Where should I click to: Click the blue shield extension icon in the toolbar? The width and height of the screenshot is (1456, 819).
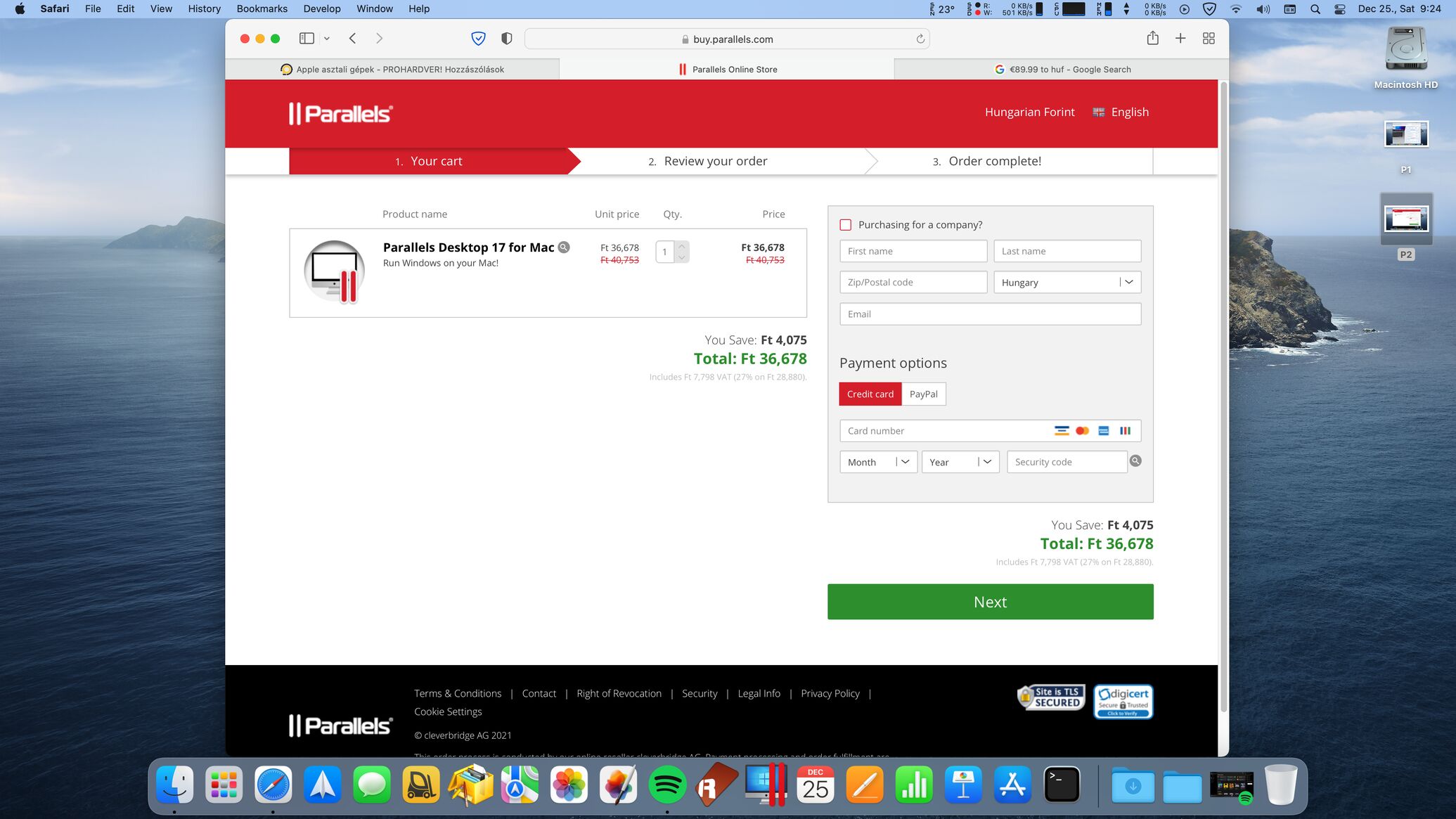coord(478,39)
